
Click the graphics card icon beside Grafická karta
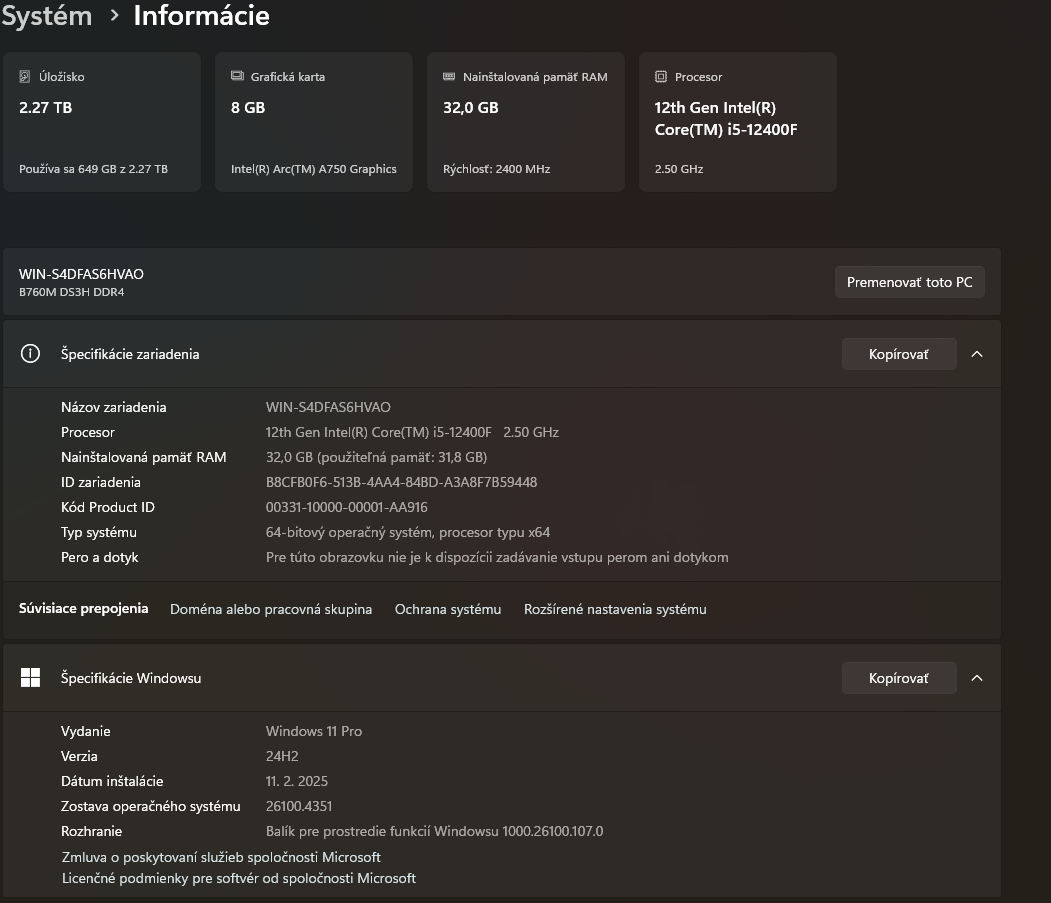[237, 76]
